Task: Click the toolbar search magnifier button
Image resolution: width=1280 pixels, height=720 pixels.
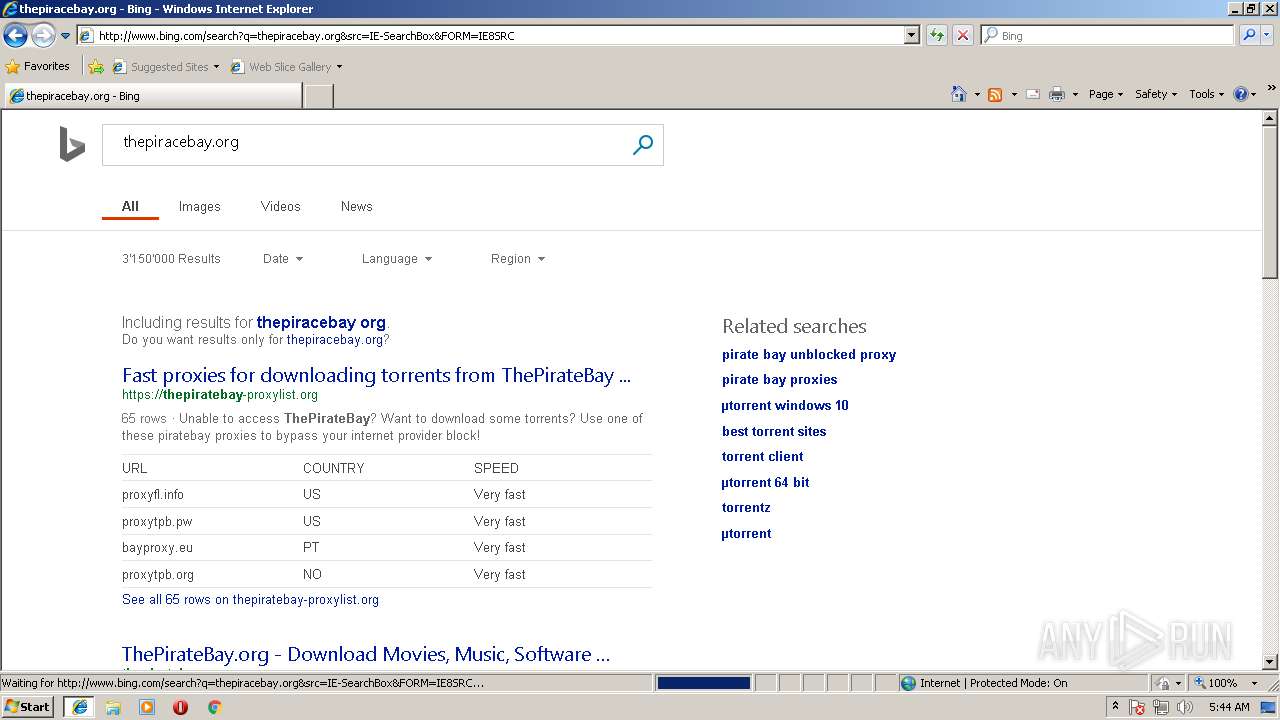Action: click(x=1249, y=35)
